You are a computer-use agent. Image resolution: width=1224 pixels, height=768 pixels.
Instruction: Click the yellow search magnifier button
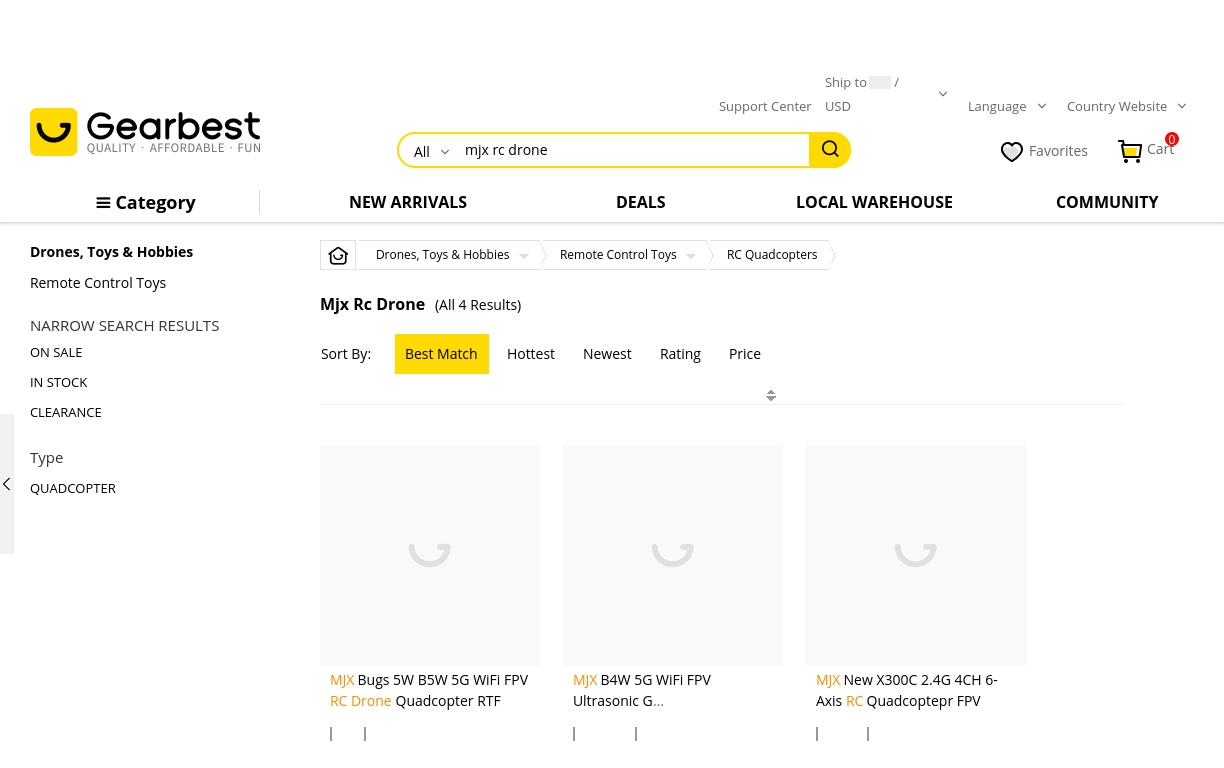point(830,150)
